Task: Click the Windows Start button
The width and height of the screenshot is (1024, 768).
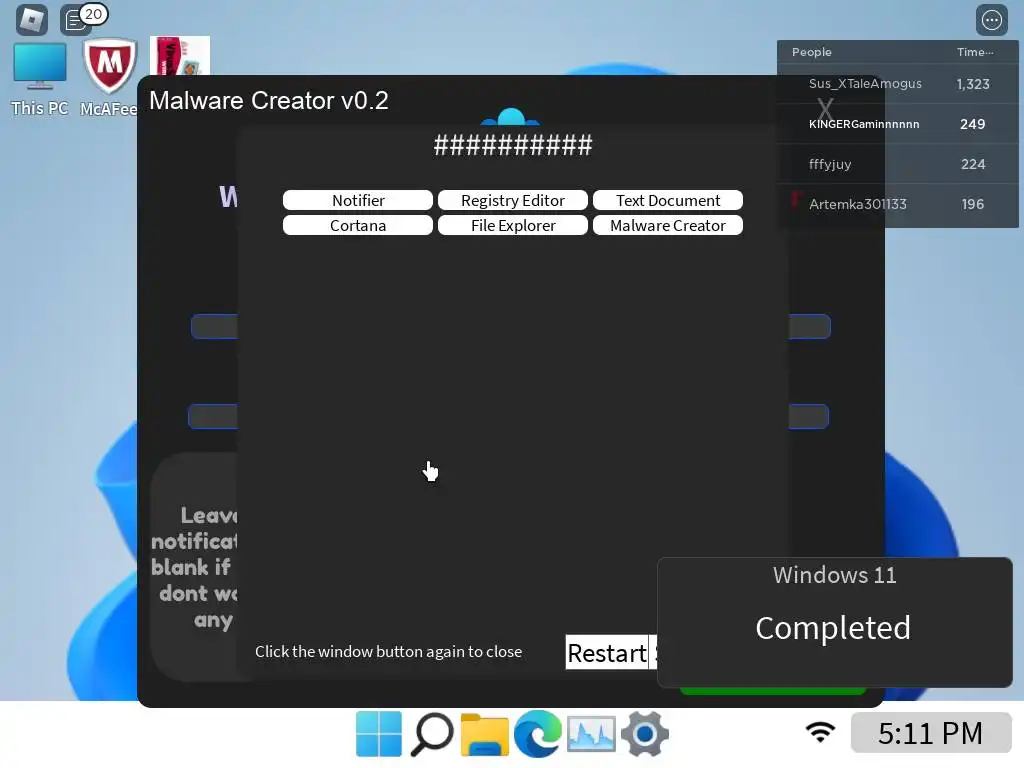Action: (x=379, y=734)
